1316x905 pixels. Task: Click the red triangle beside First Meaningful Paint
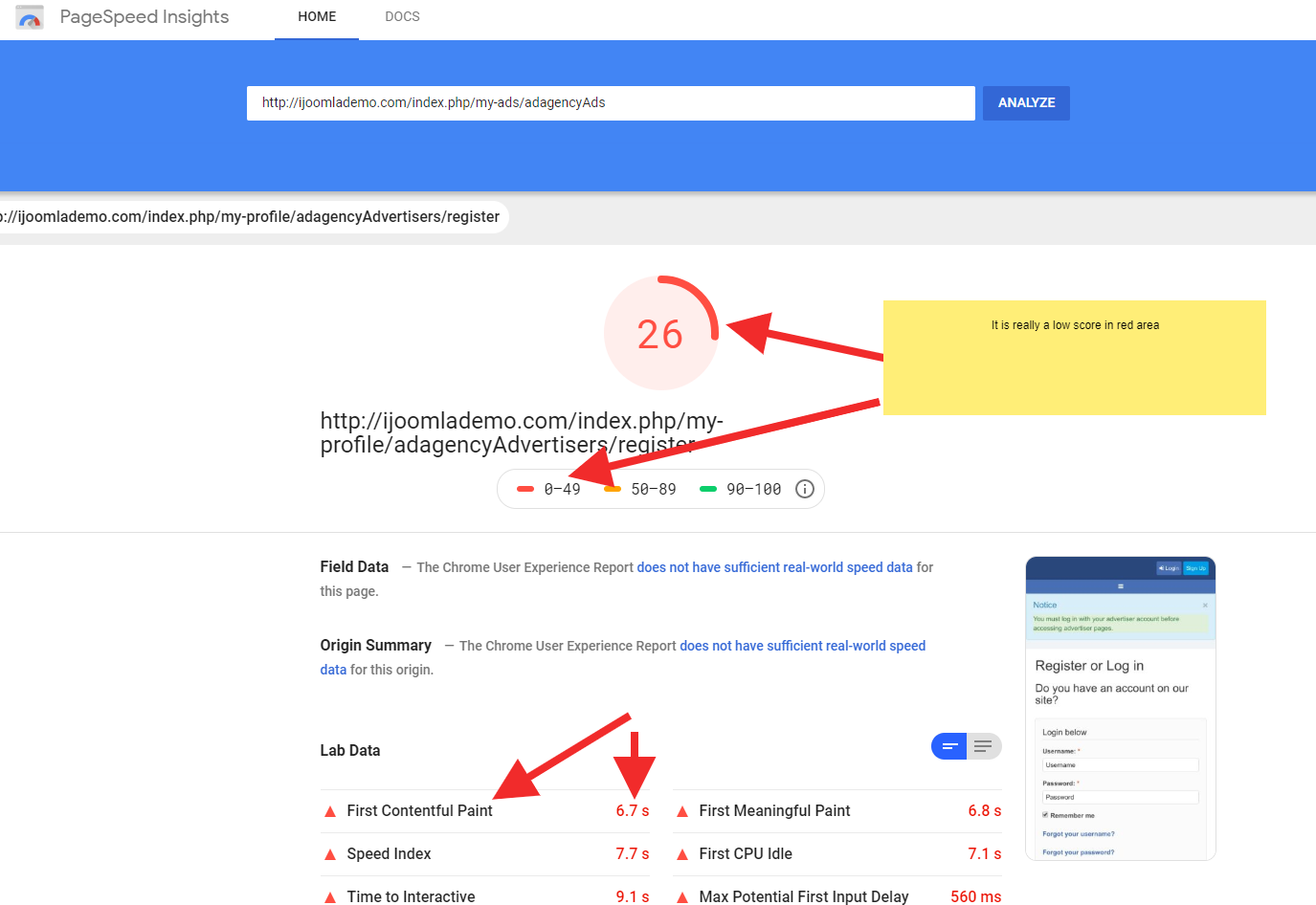tap(682, 811)
